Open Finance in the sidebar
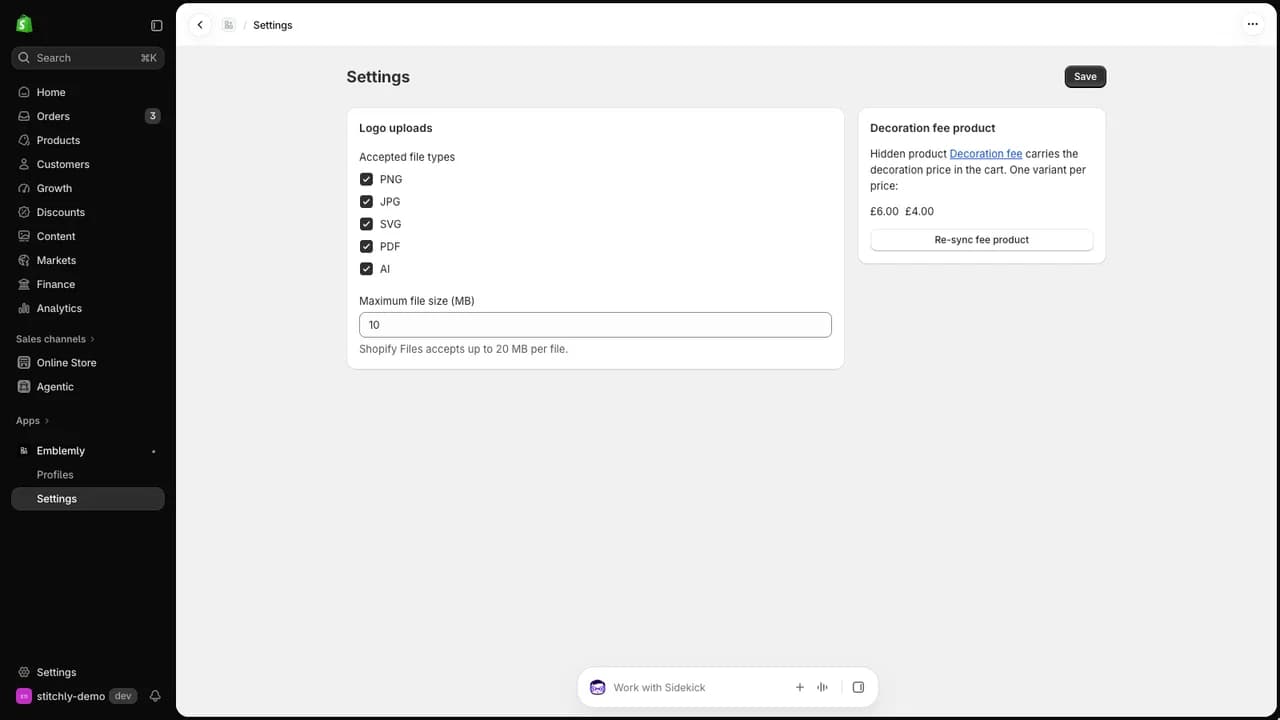 (88, 284)
